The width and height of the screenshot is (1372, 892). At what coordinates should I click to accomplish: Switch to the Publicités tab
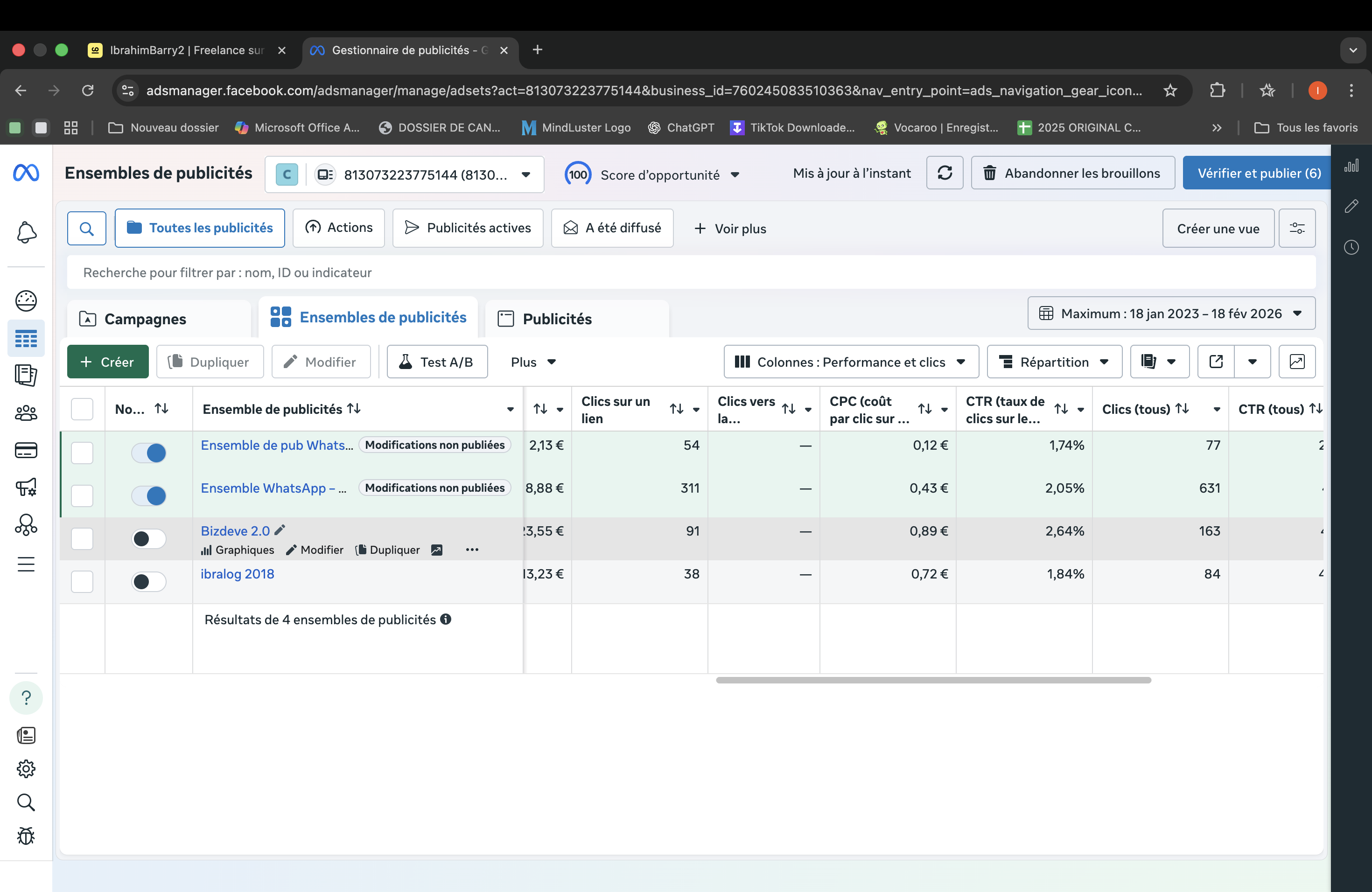(557, 319)
